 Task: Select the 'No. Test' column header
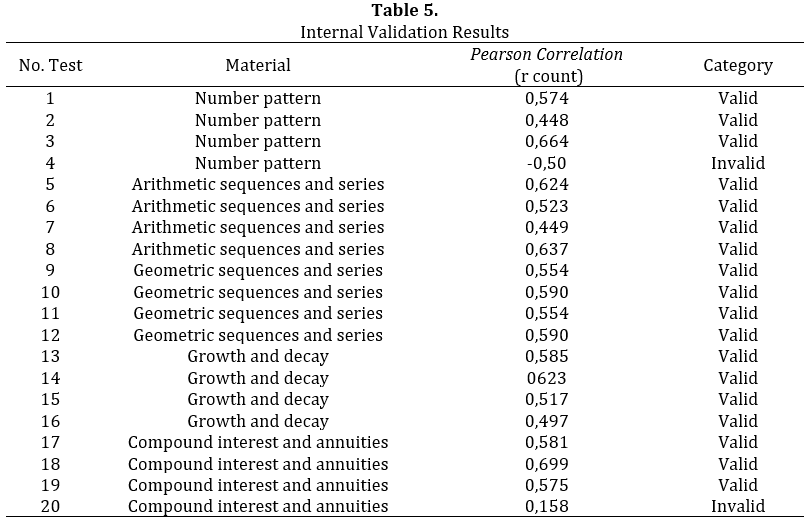[x=50, y=65]
